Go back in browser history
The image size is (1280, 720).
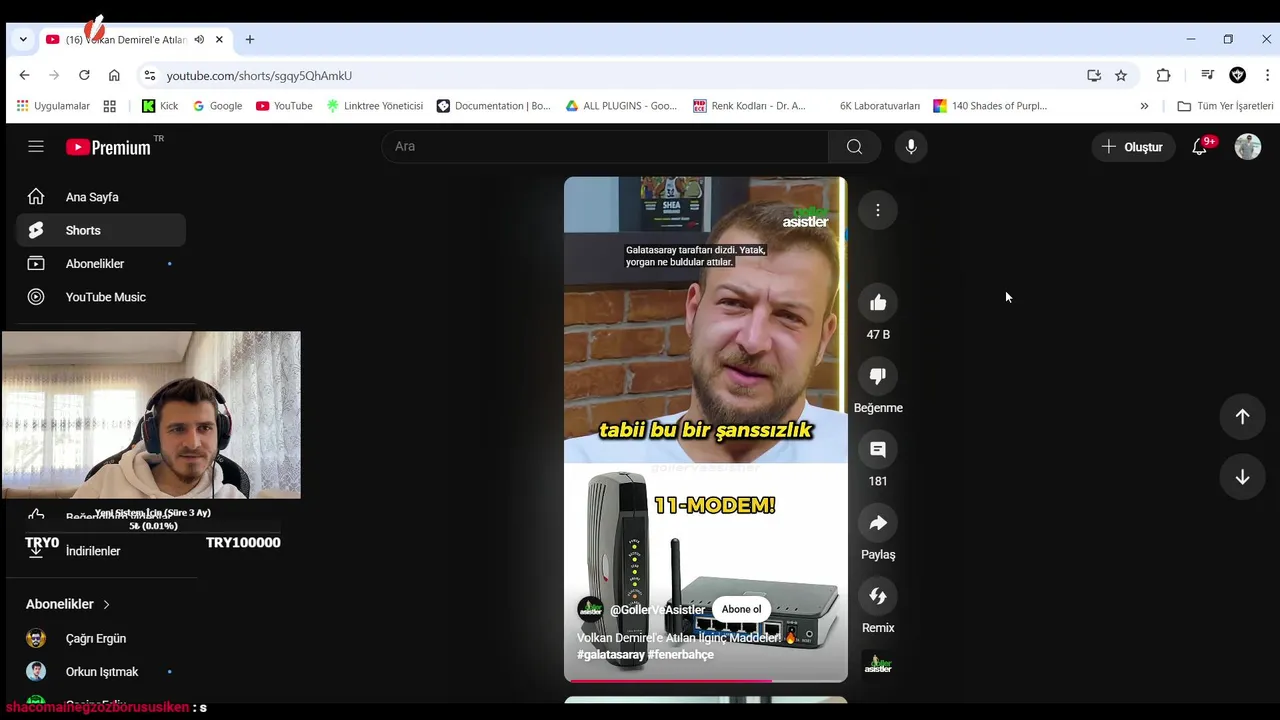click(24, 75)
